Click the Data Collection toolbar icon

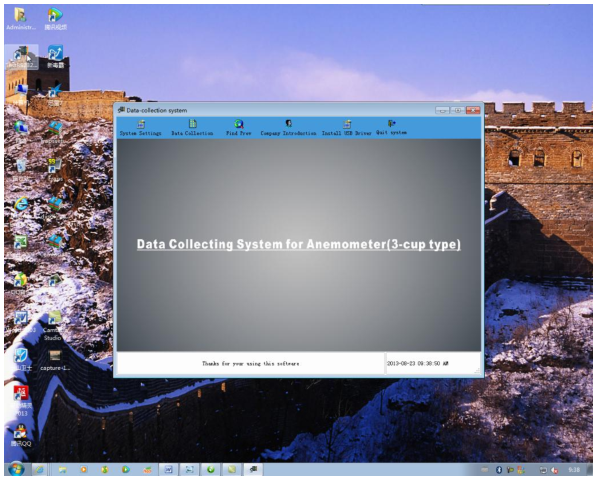[x=192, y=127]
